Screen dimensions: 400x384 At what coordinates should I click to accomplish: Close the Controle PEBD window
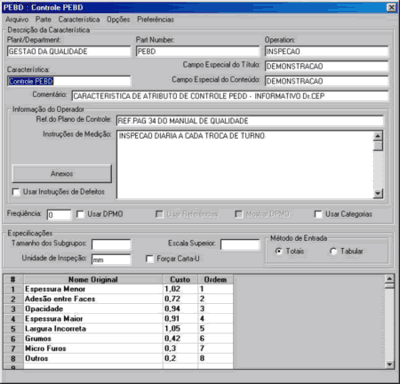tap(391, 7)
